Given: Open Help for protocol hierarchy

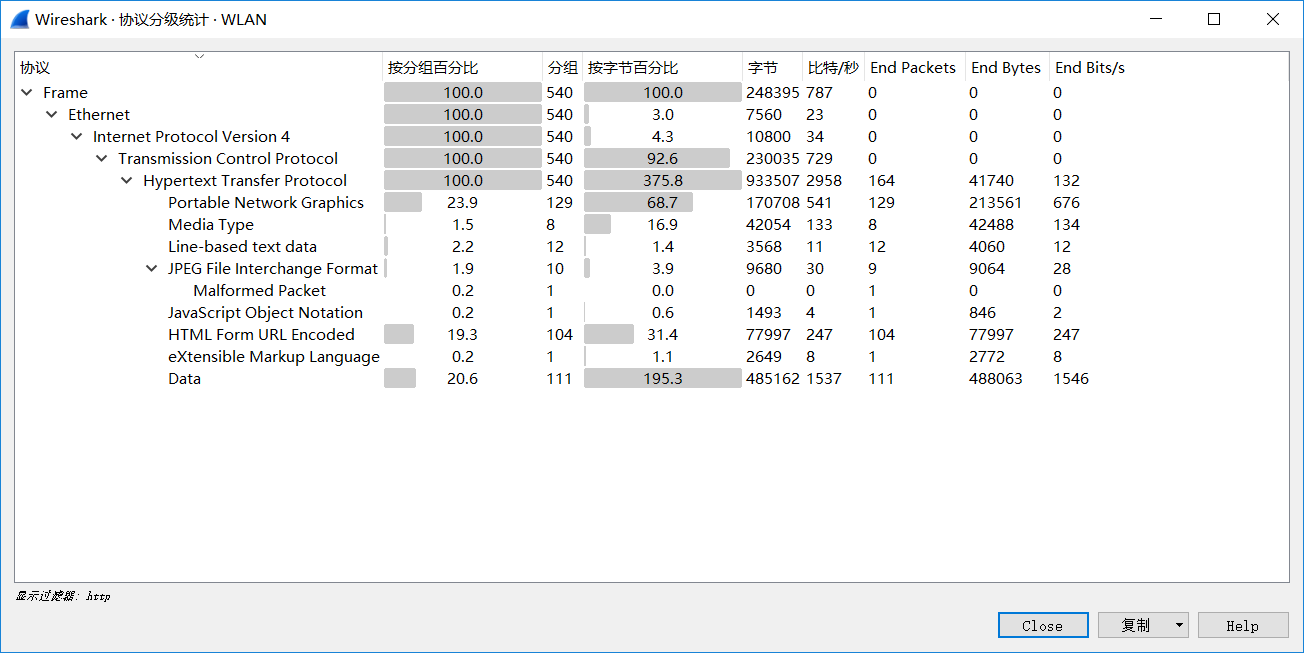Looking at the screenshot, I should (x=1243, y=625).
